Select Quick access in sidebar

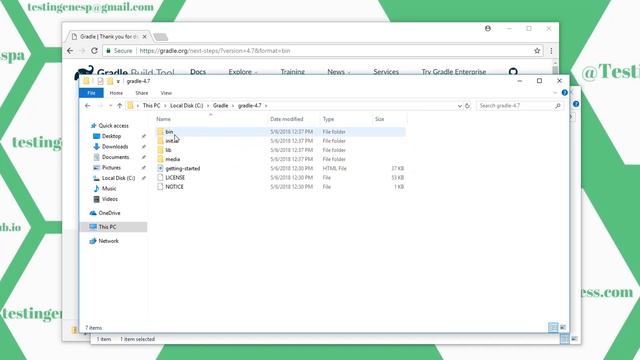click(113, 126)
